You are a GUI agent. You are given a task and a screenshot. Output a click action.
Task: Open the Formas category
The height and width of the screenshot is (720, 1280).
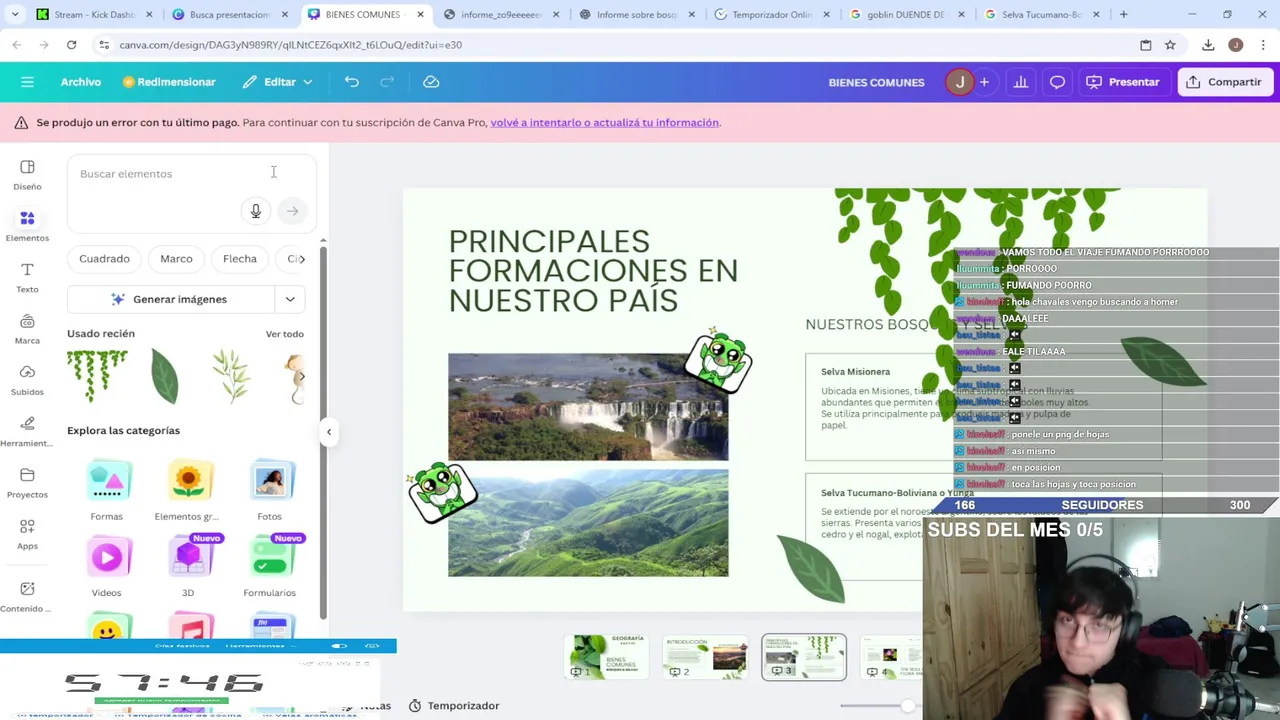[107, 489]
